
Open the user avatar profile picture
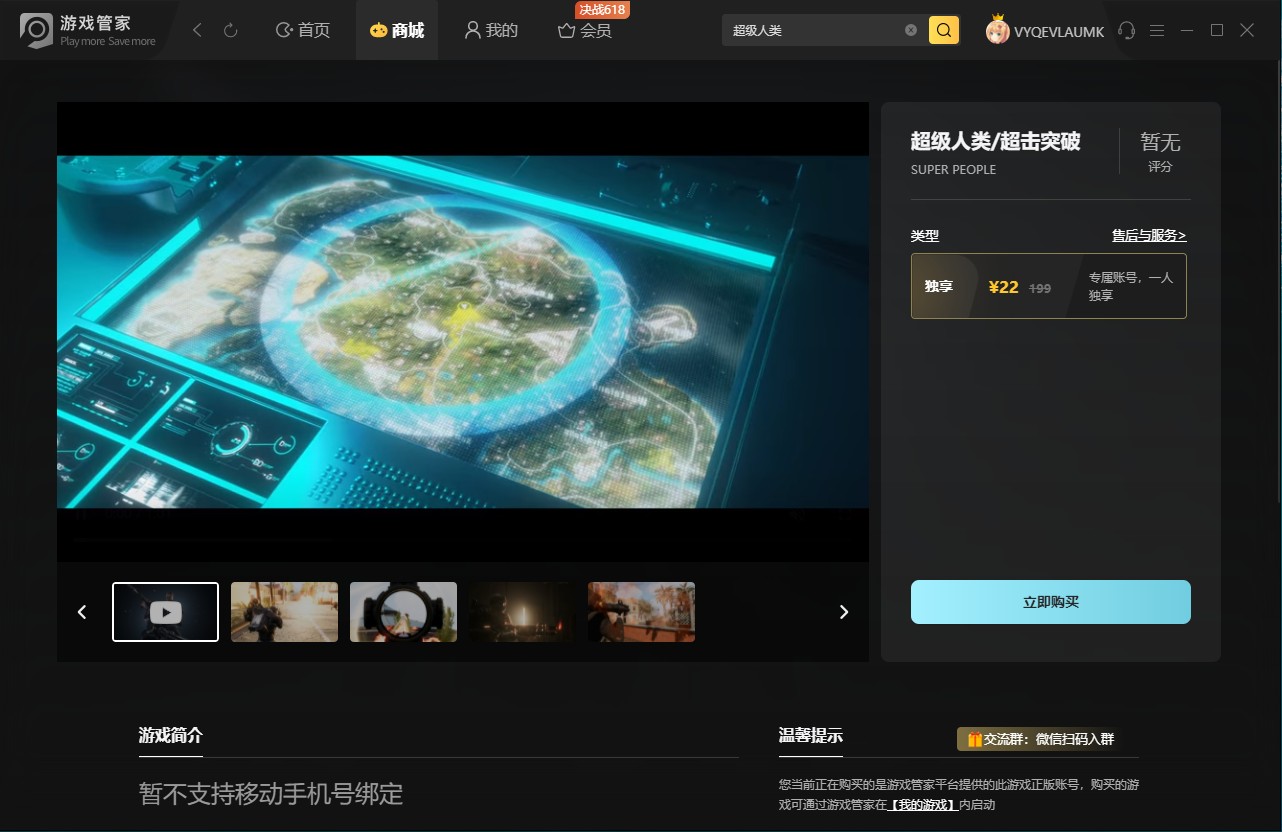[997, 31]
